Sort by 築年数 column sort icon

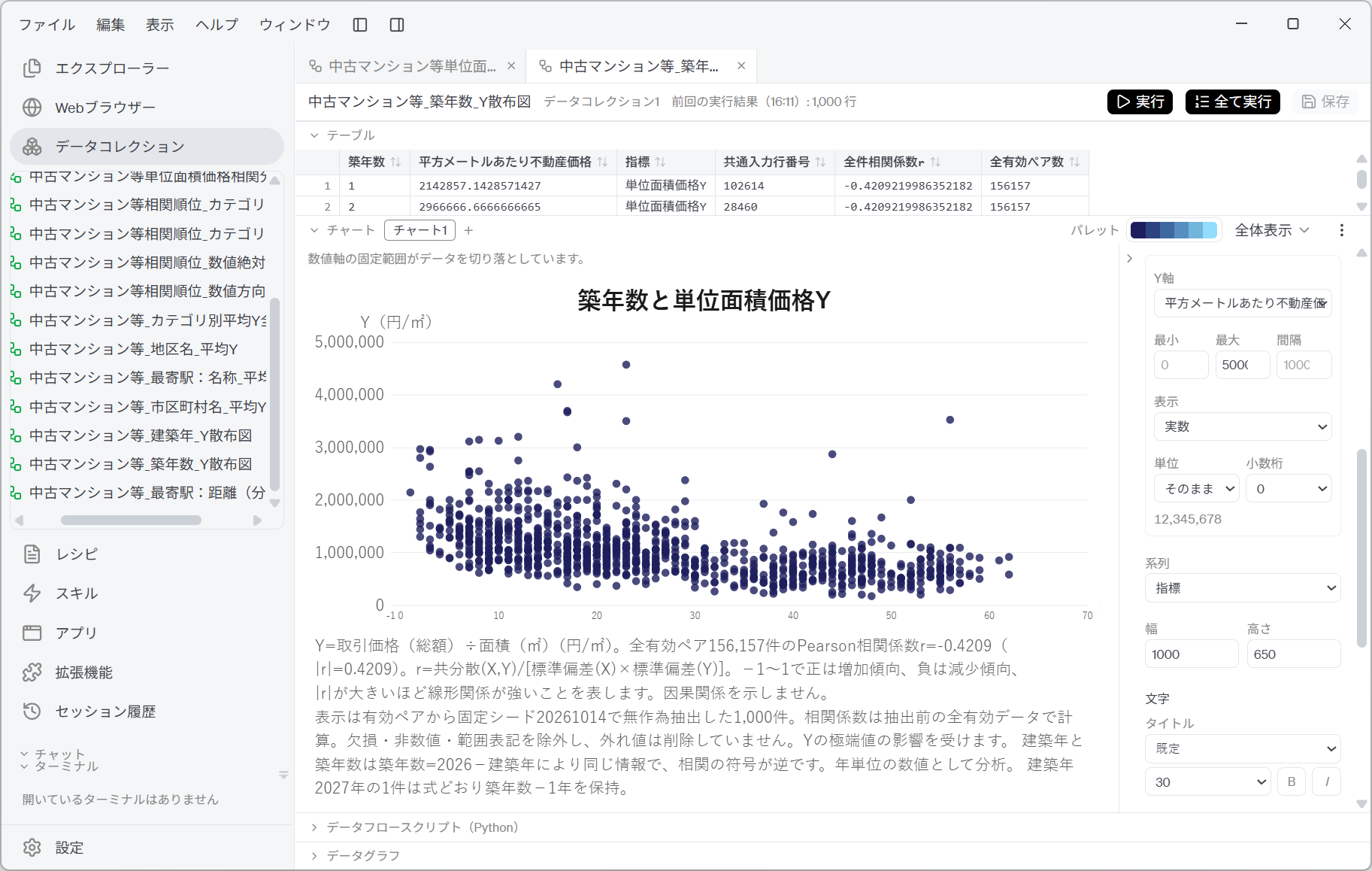(396, 162)
